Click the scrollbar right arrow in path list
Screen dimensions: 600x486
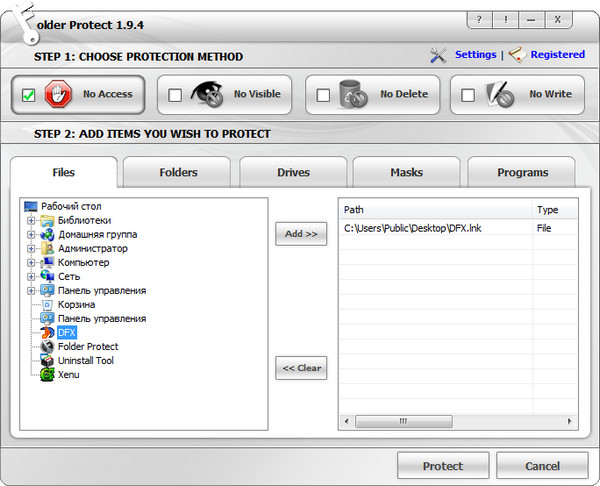coord(570,421)
